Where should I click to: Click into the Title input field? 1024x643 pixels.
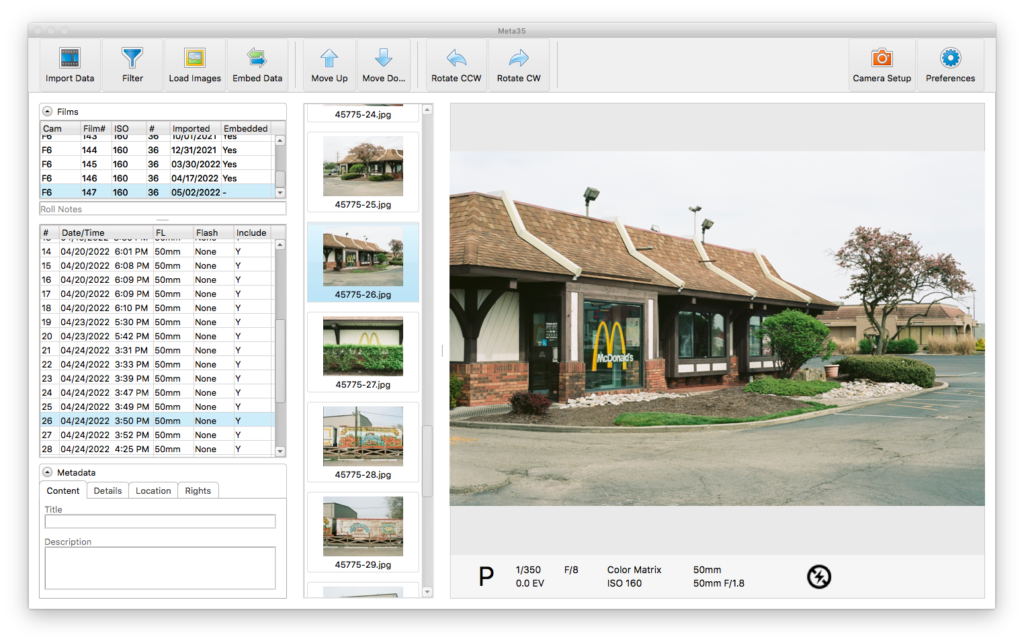(x=160, y=522)
